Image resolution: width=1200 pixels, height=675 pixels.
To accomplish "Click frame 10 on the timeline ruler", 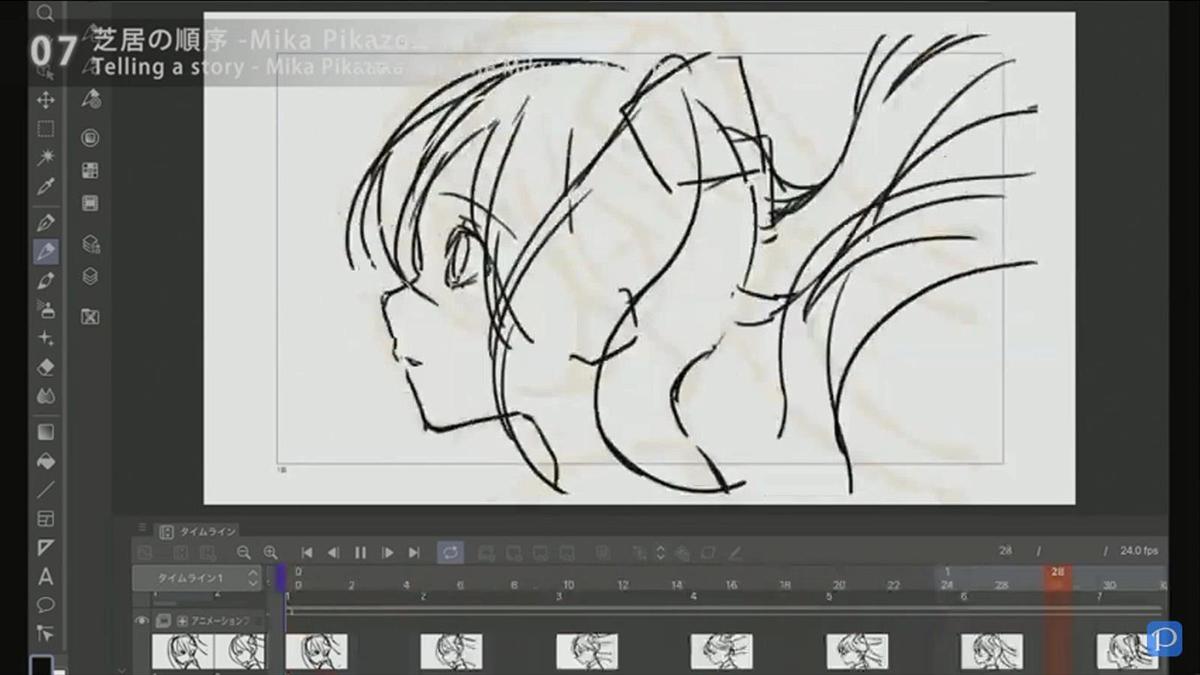I will [x=568, y=585].
